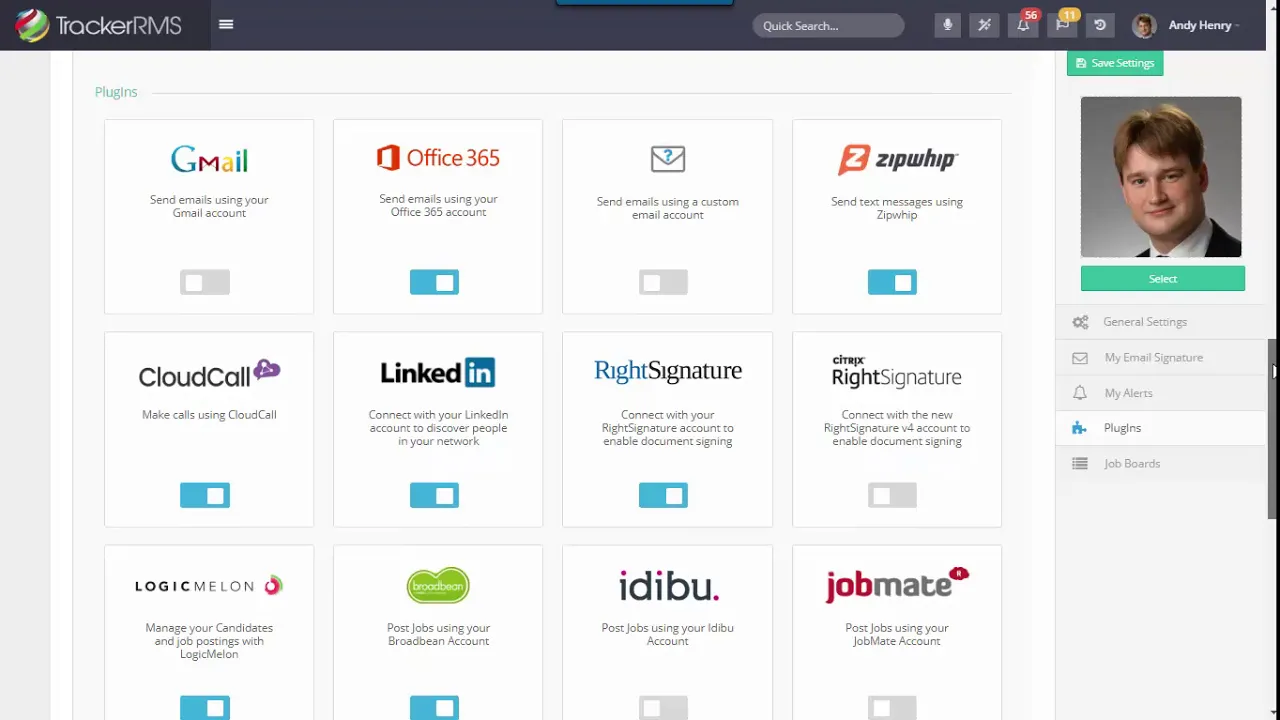
Task: Click the large profile photo
Action: click(1161, 177)
